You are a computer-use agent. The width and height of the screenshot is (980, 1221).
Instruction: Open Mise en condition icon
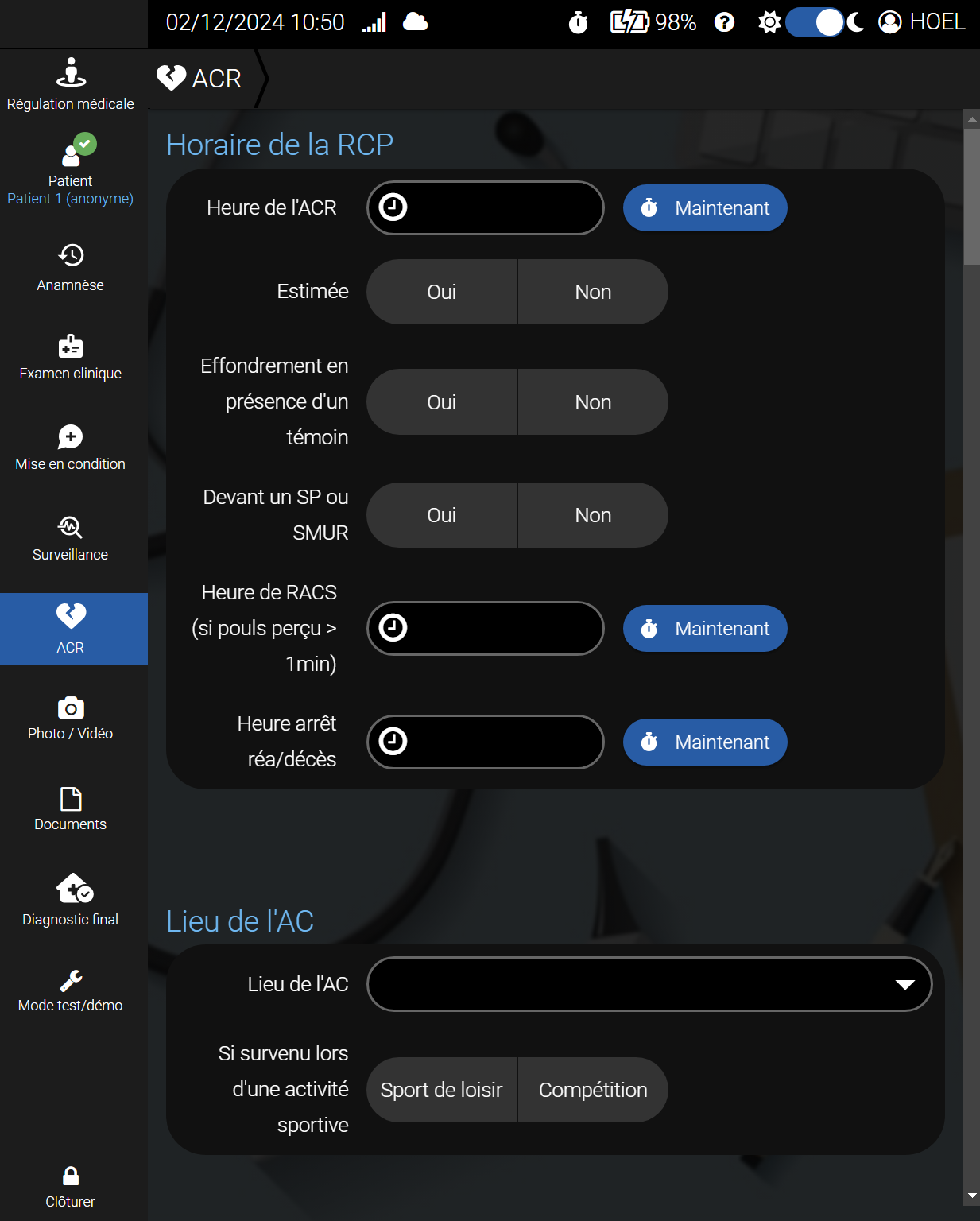(x=71, y=436)
